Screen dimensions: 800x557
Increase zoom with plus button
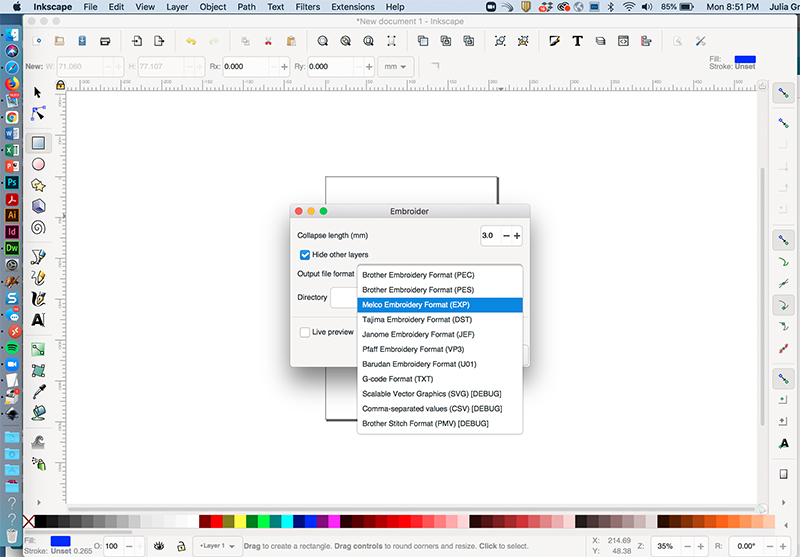tap(701, 546)
